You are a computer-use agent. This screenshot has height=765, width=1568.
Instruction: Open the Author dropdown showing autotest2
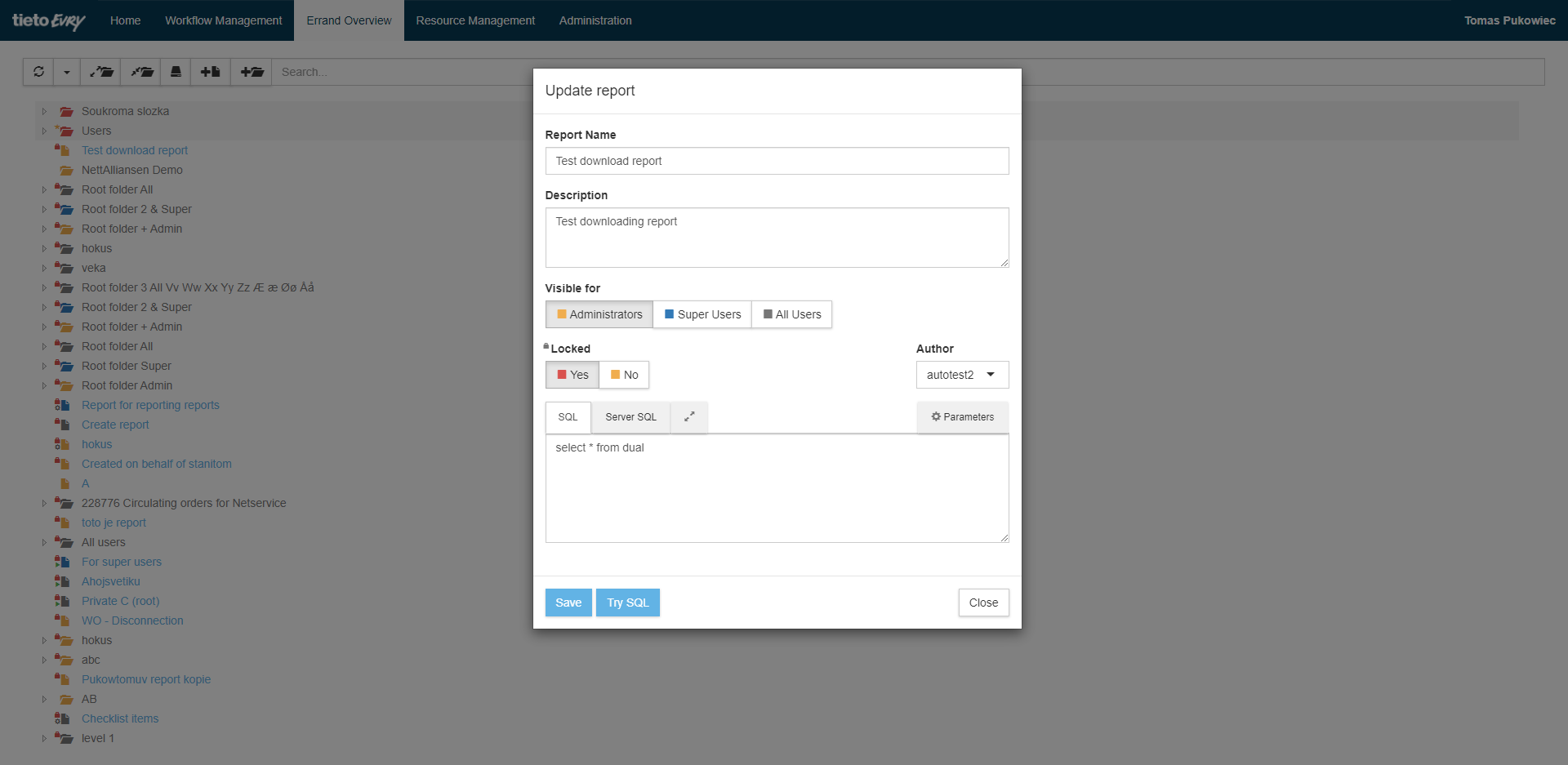coord(962,375)
